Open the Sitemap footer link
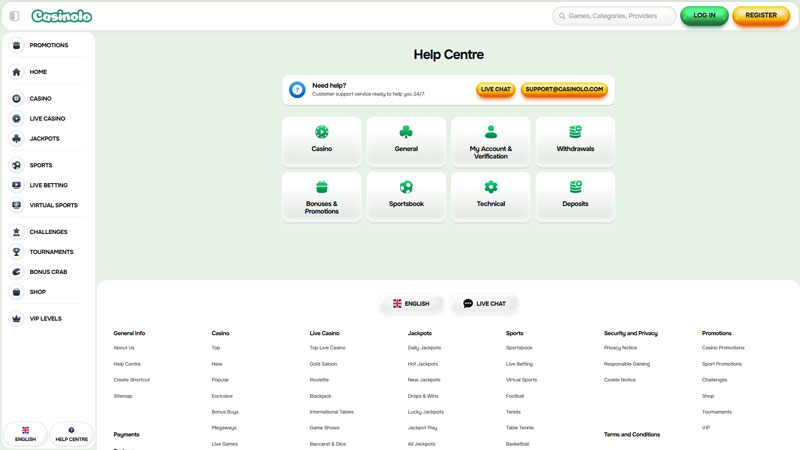800x450 pixels. tap(122, 396)
